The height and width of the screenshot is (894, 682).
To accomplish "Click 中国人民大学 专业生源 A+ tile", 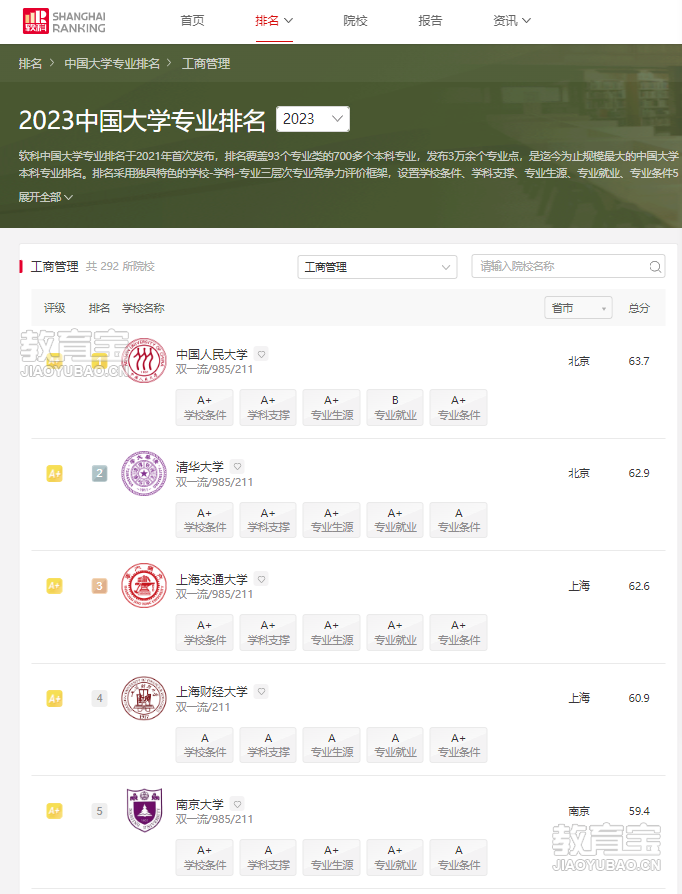I will [331, 407].
